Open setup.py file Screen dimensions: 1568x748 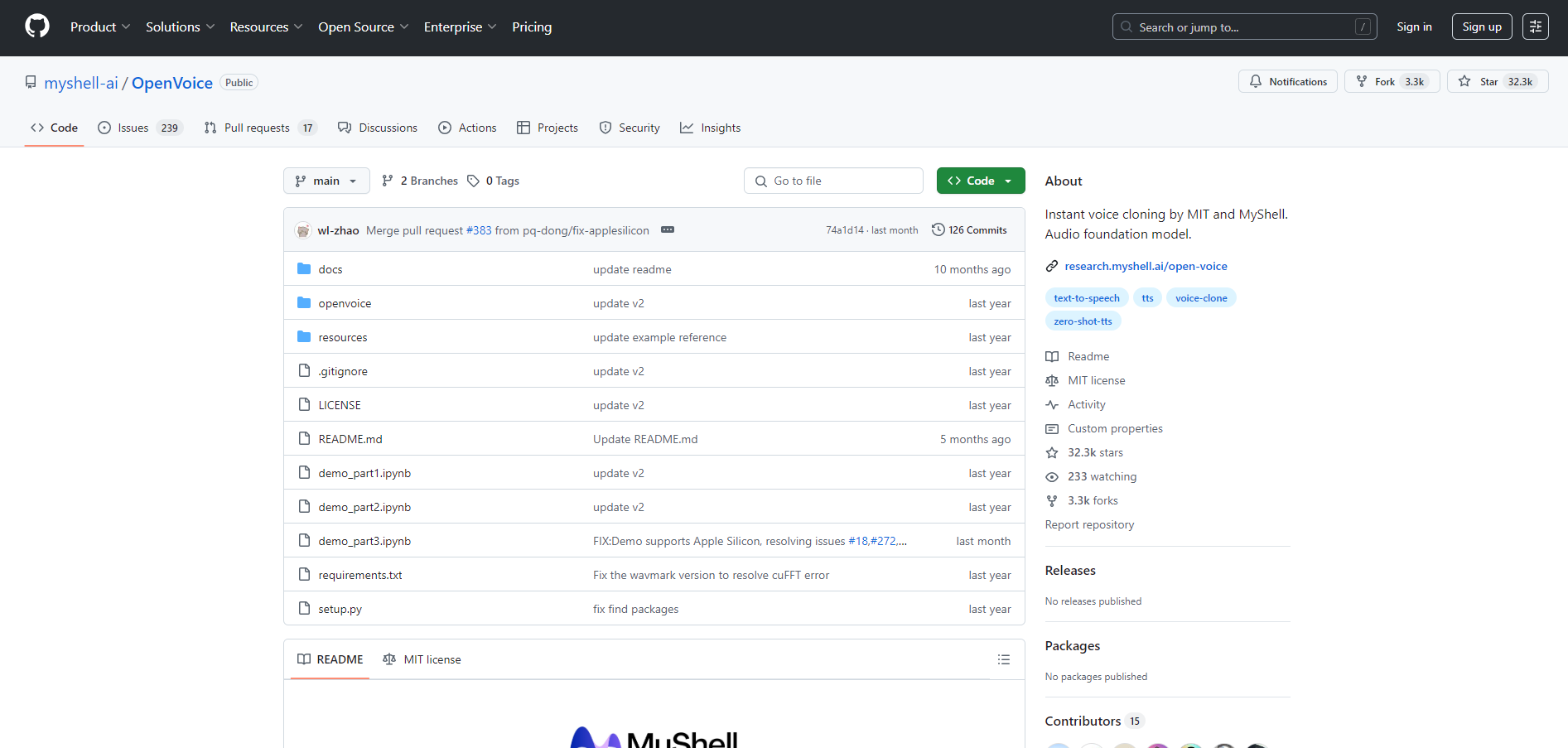[x=340, y=609]
